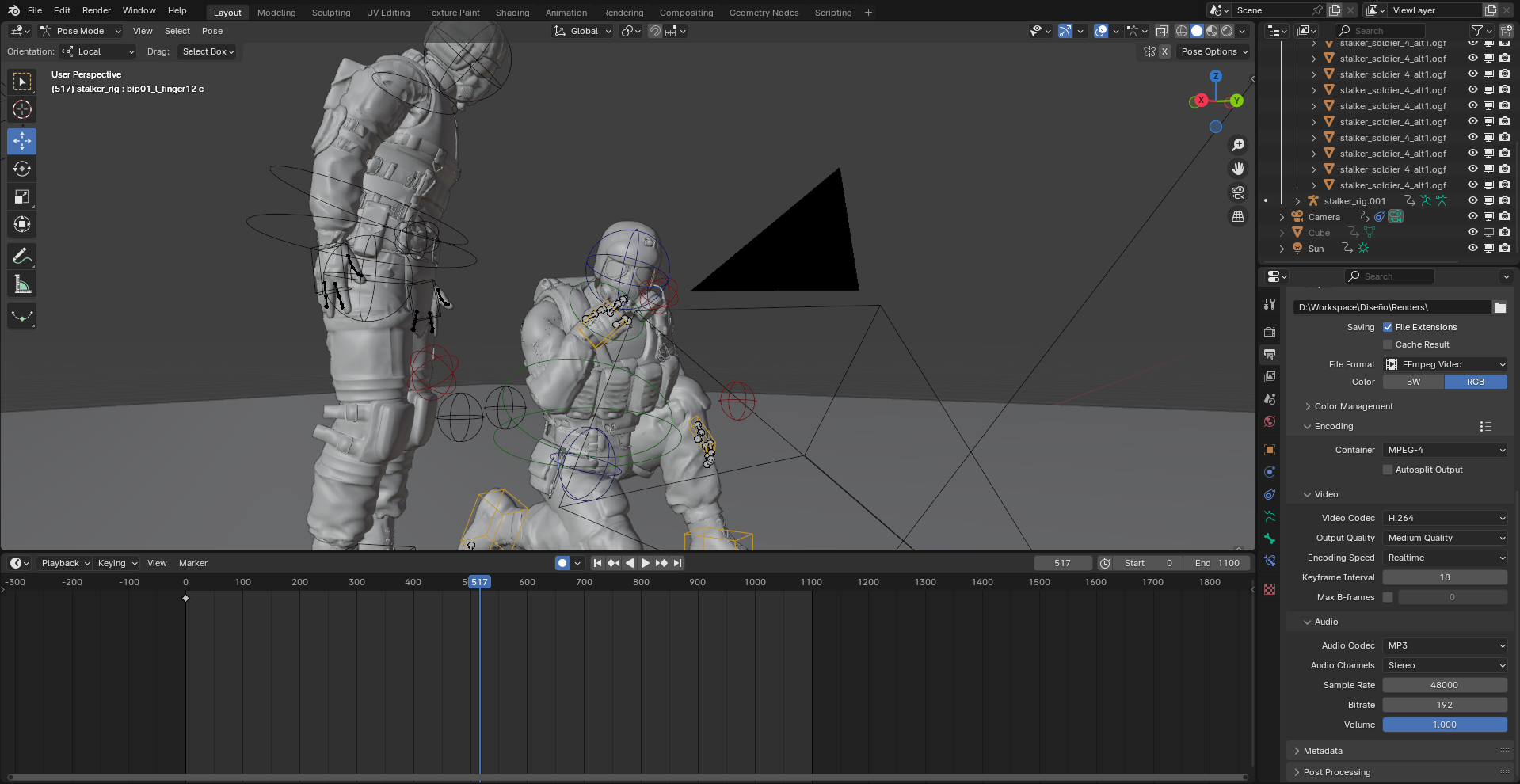Expand the Metadata panel
Viewport: 1520px width, 784px height.
coord(1322,751)
